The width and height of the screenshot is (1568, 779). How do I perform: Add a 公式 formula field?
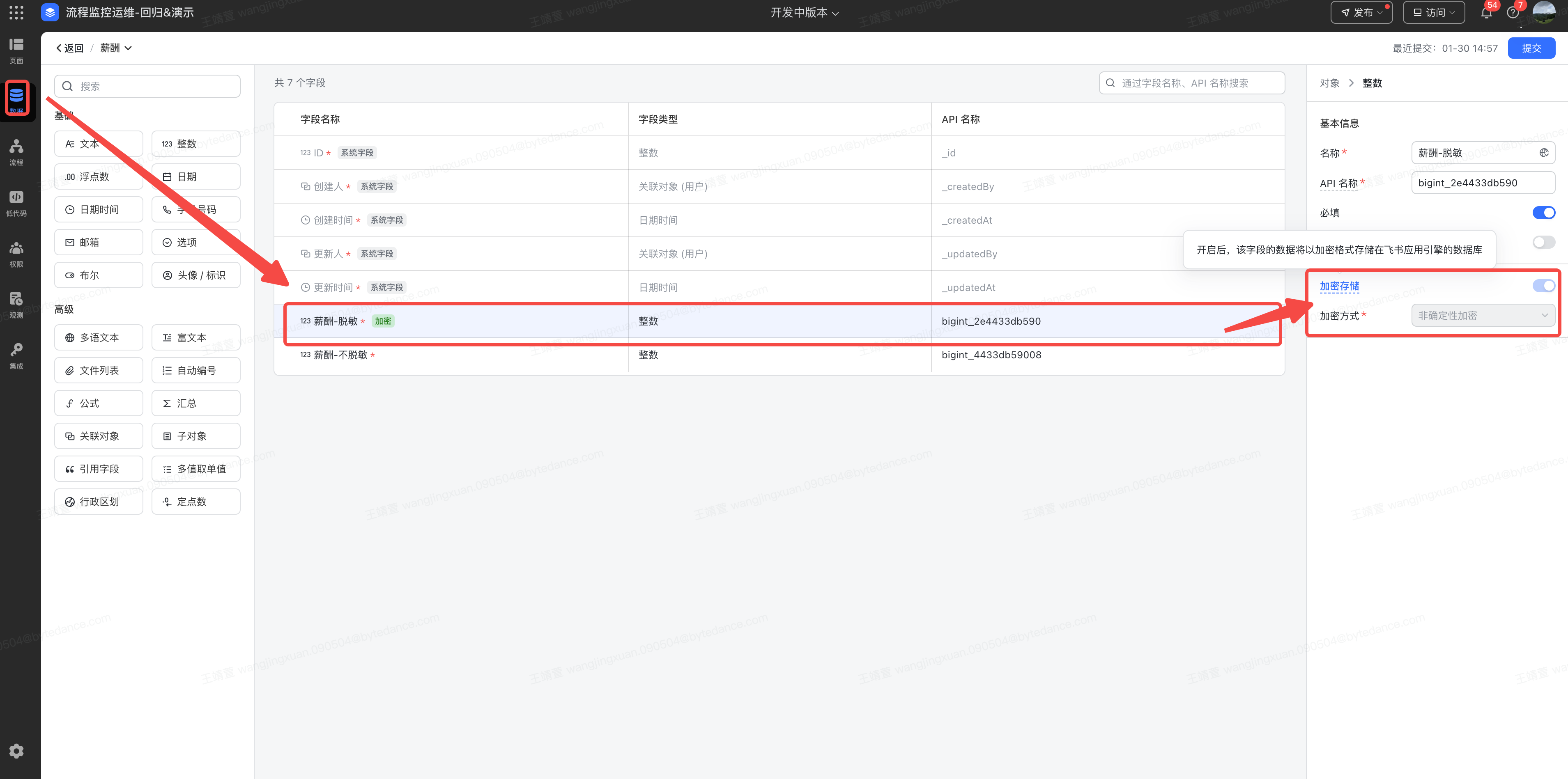click(x=99, y=403)
